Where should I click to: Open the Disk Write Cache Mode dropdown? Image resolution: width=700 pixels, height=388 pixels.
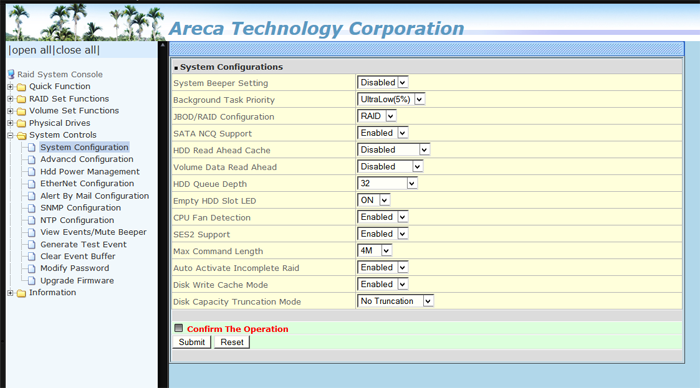[383, 284]
